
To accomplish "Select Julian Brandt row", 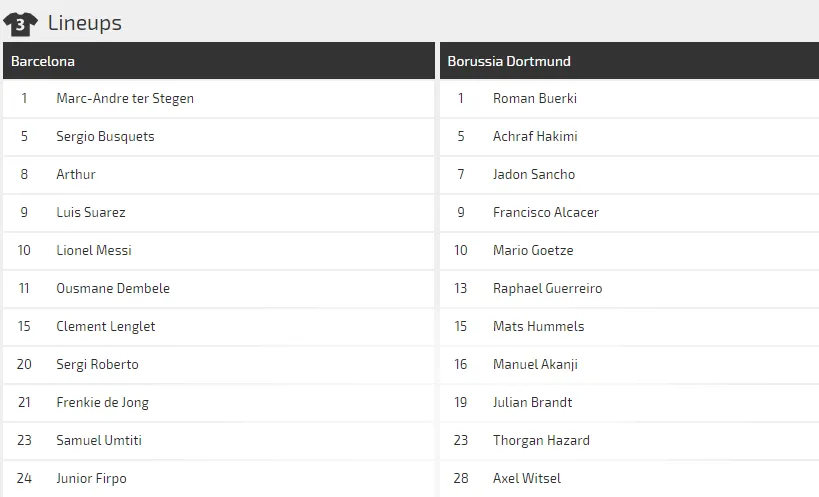I will pos(533,402).
